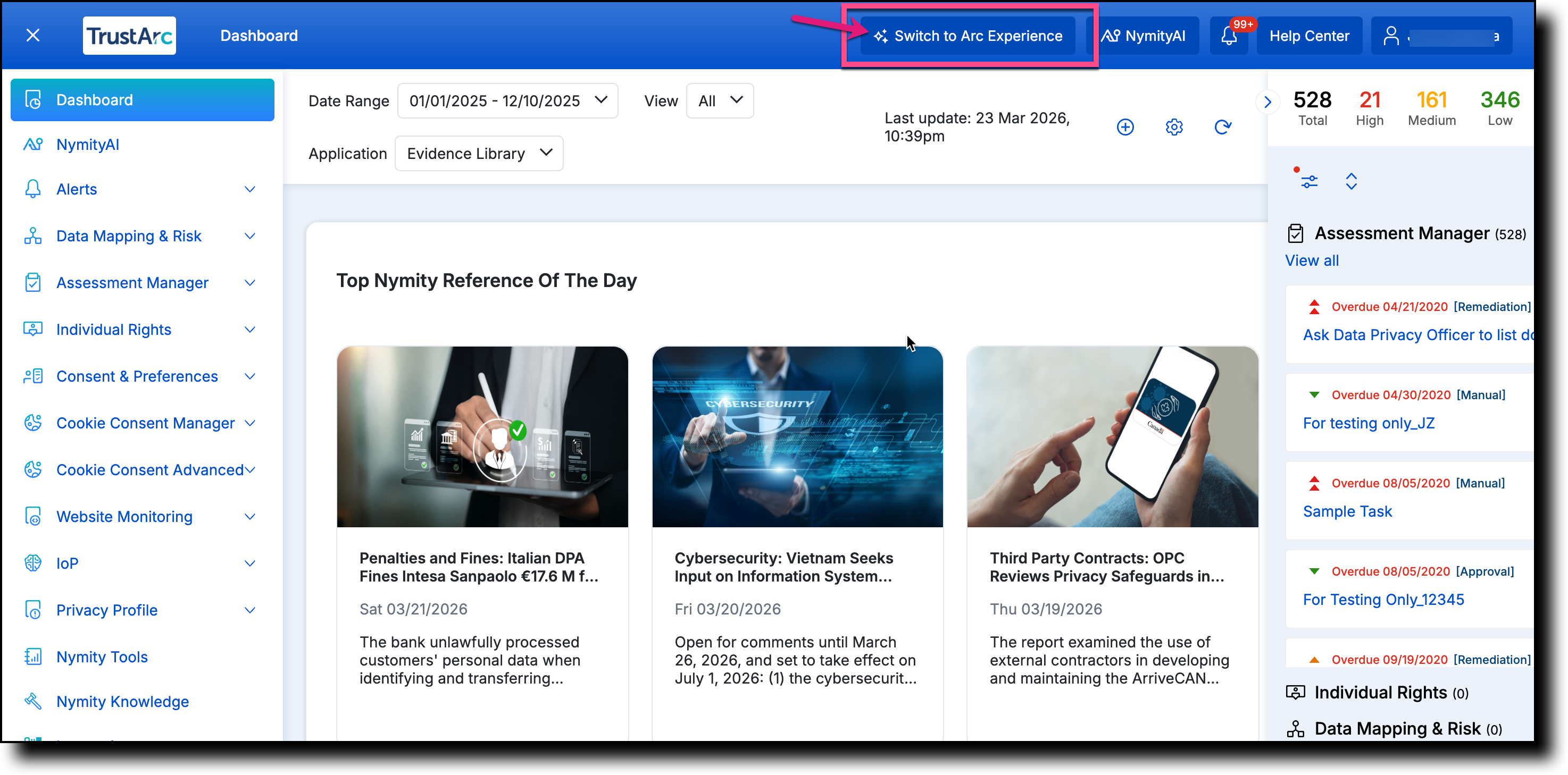
Task: Expand the Consent & Preferences chevron
Action: tap(249, 376)
